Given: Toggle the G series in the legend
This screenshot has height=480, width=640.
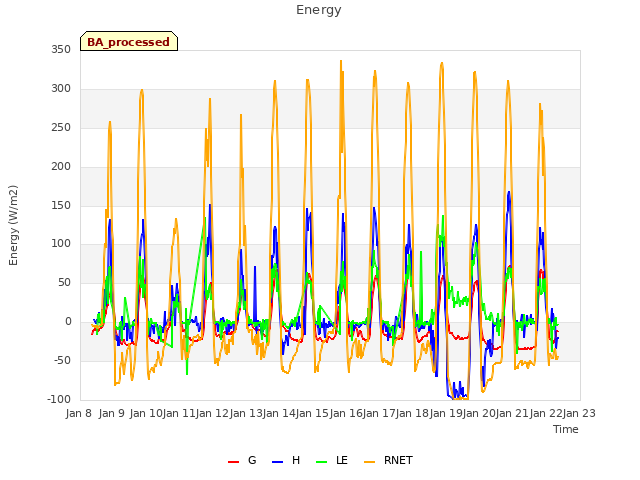Looking at the screenshot, I should [x=242, y=460].
